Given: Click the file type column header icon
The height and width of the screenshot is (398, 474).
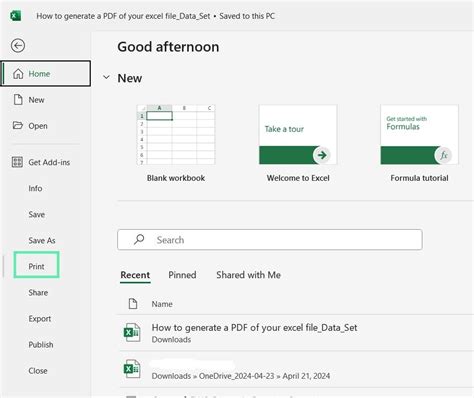Looking at the screenshot, I should tap(133, 304).
